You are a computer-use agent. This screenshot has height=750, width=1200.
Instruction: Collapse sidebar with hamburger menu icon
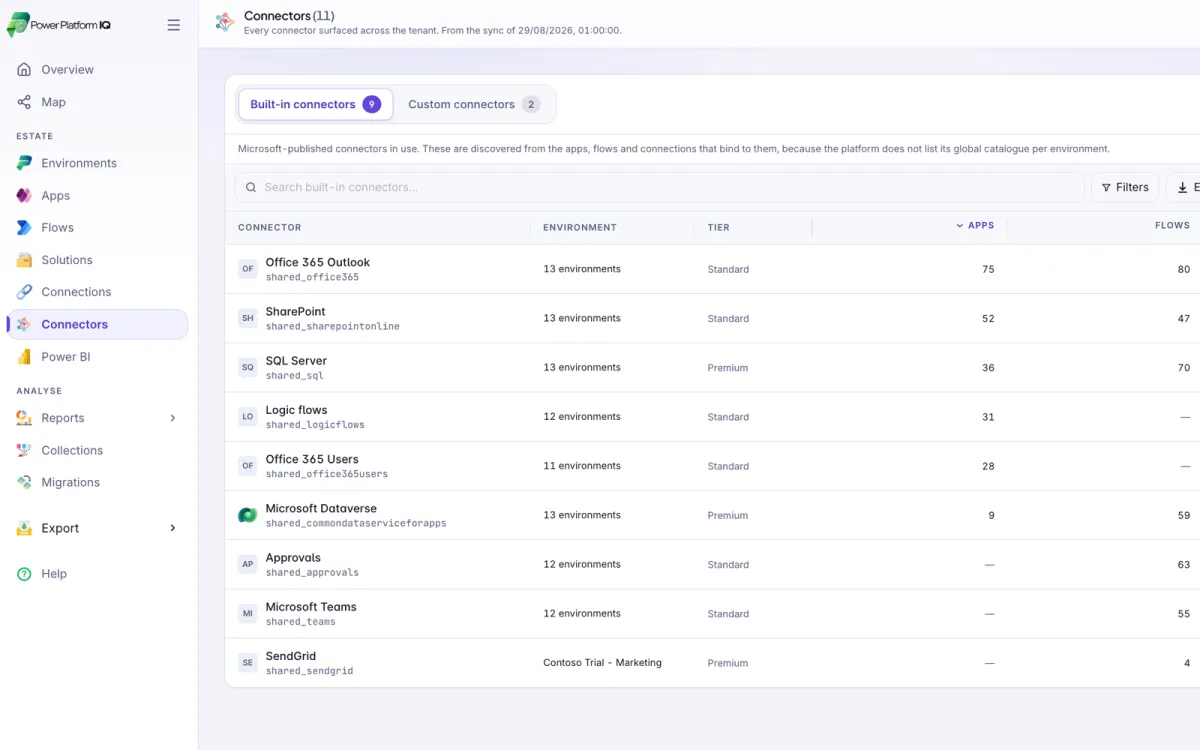(x=174, y=25)
